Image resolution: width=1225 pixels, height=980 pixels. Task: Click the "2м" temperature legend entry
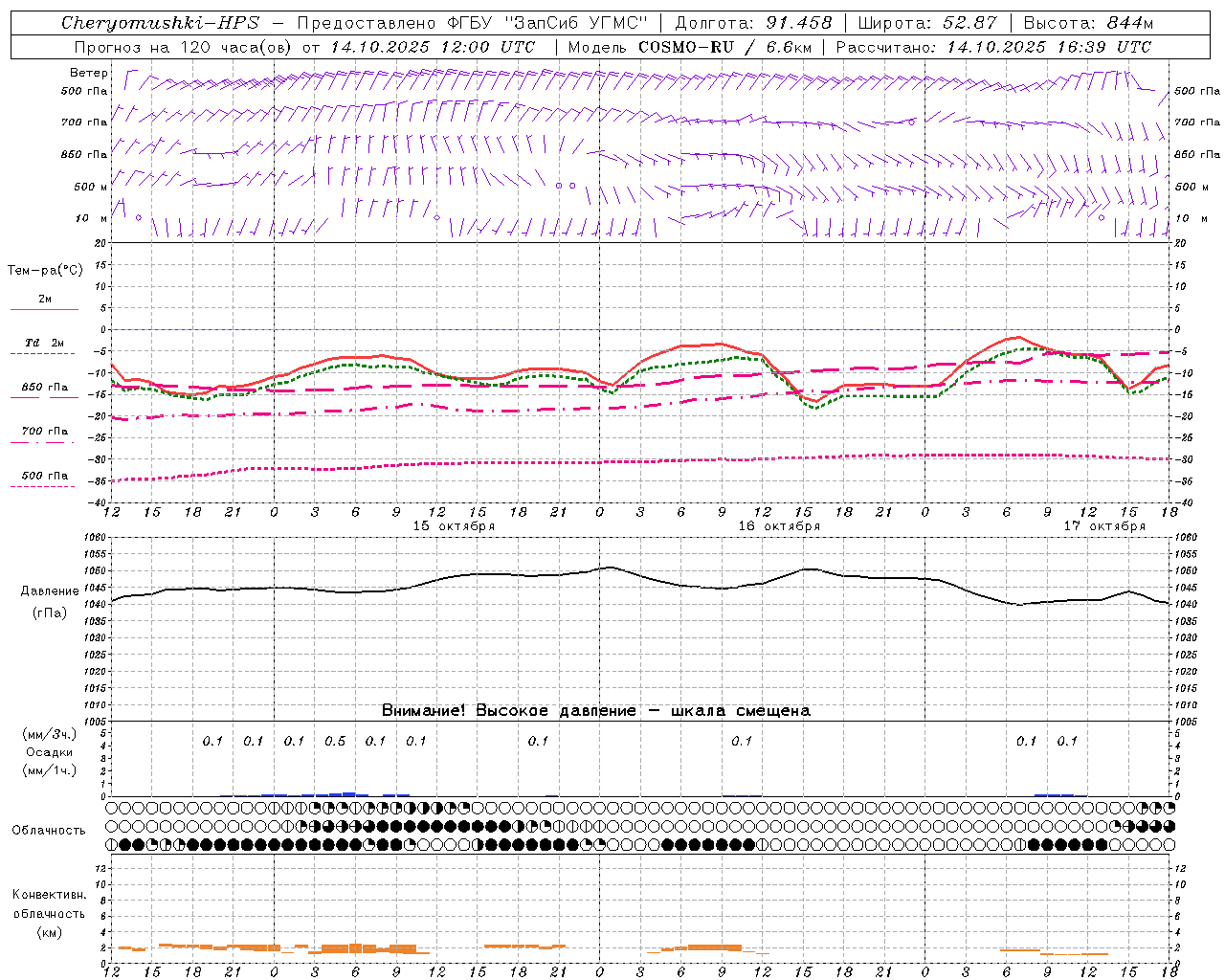point(45,300)
